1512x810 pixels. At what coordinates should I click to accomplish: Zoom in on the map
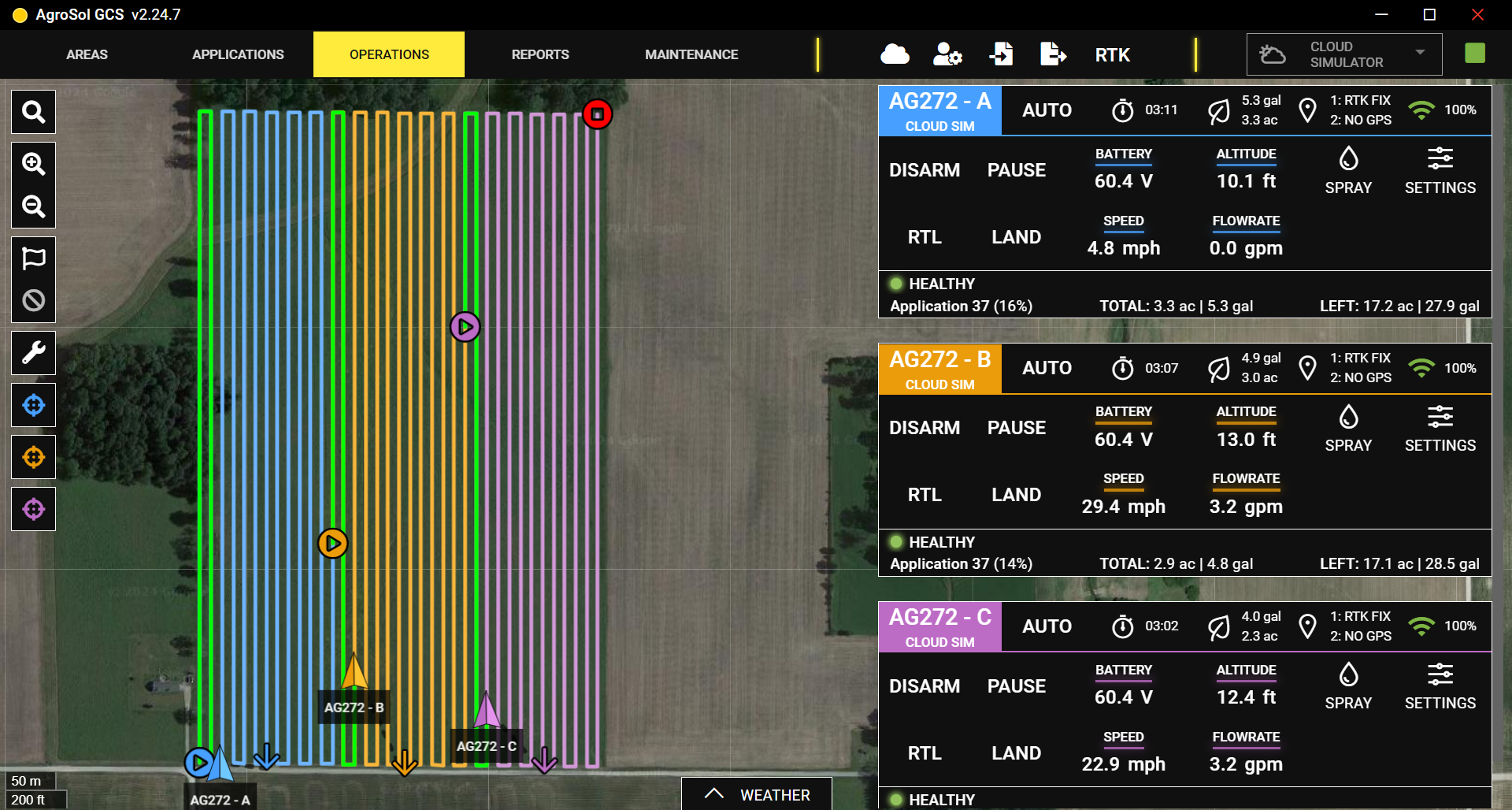tap(33, 164)
